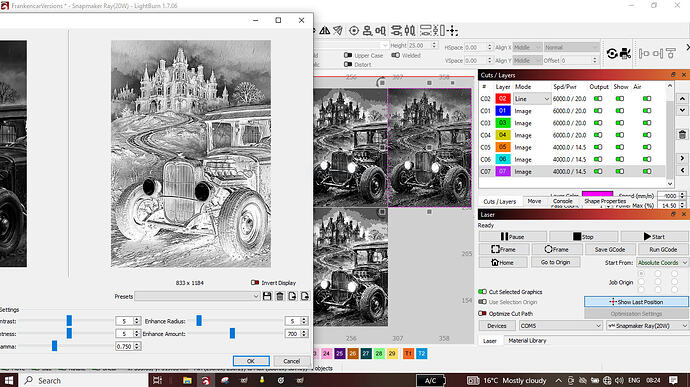Open the COM5 port dropdown
The width and height of the screenshot is (690, 387).
[x=560, y=326]
